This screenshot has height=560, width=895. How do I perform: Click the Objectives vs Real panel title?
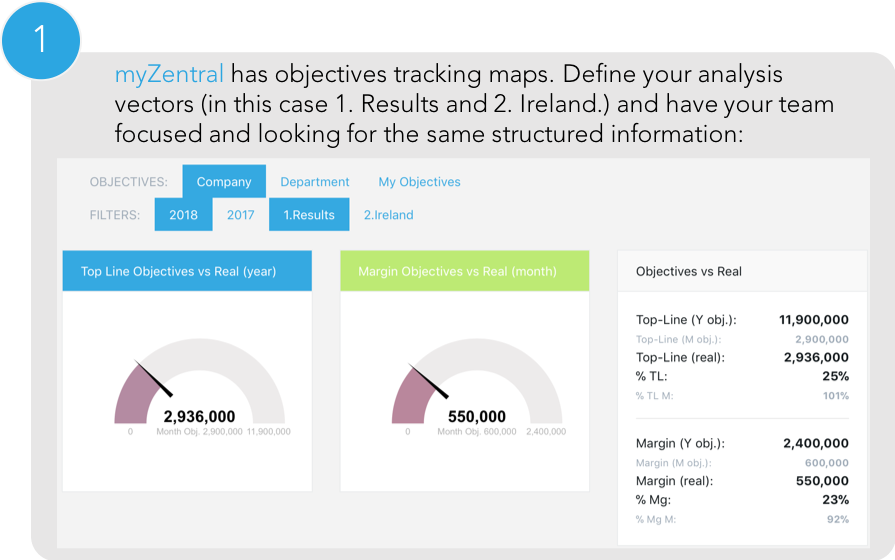pyautogui.click(x=689, y=271)
